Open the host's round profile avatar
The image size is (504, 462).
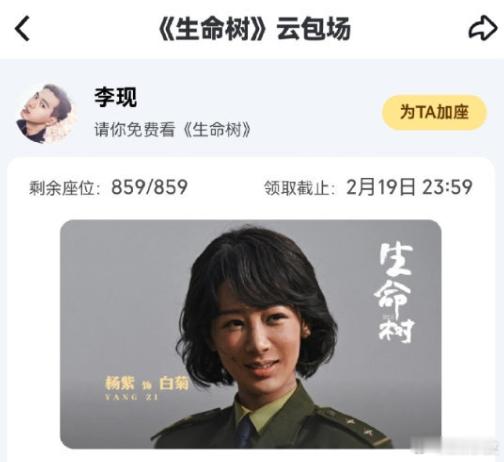[46, 114]
